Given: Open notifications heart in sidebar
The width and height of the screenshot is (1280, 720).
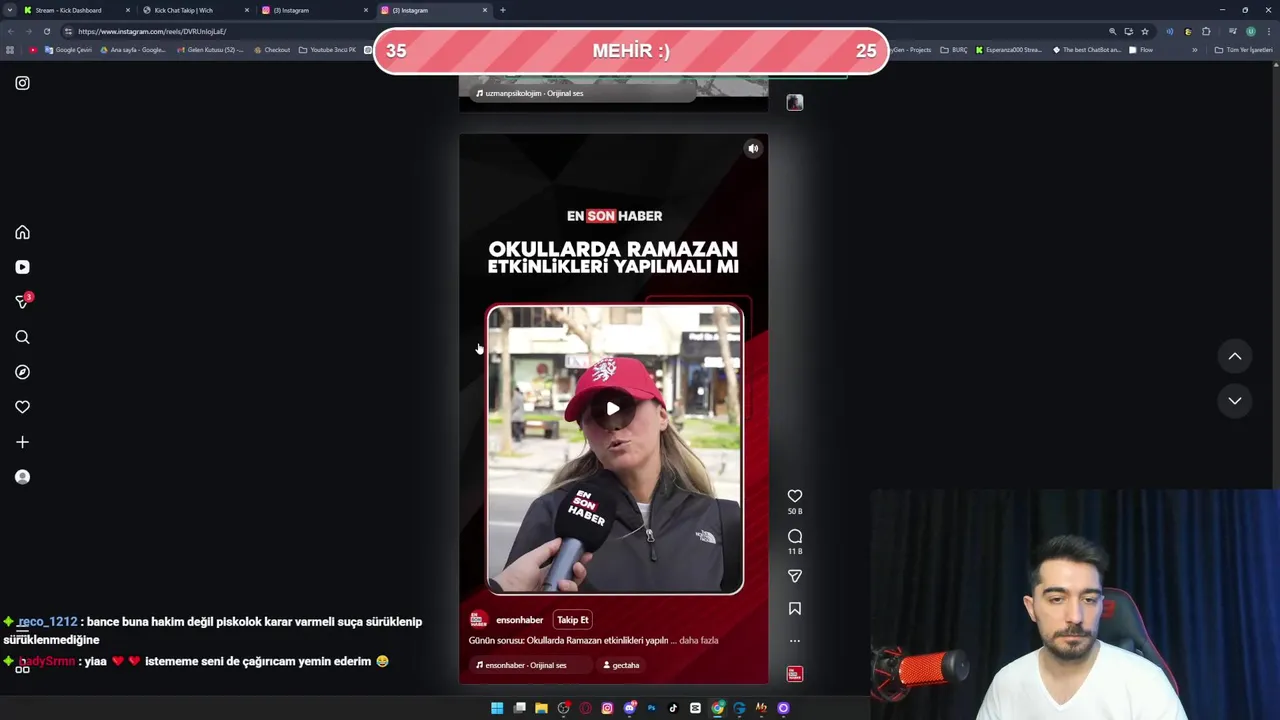Looking at the screenshot, I should pos(22,407).
